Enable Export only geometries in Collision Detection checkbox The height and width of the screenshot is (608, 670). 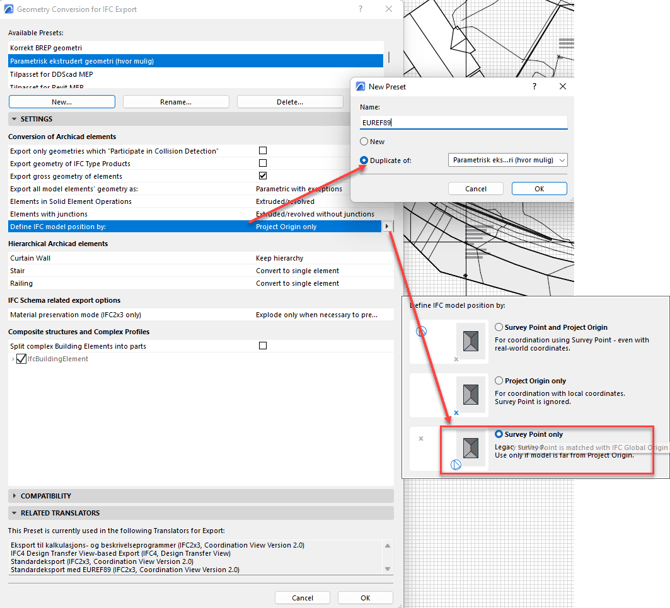coord(263,151)
